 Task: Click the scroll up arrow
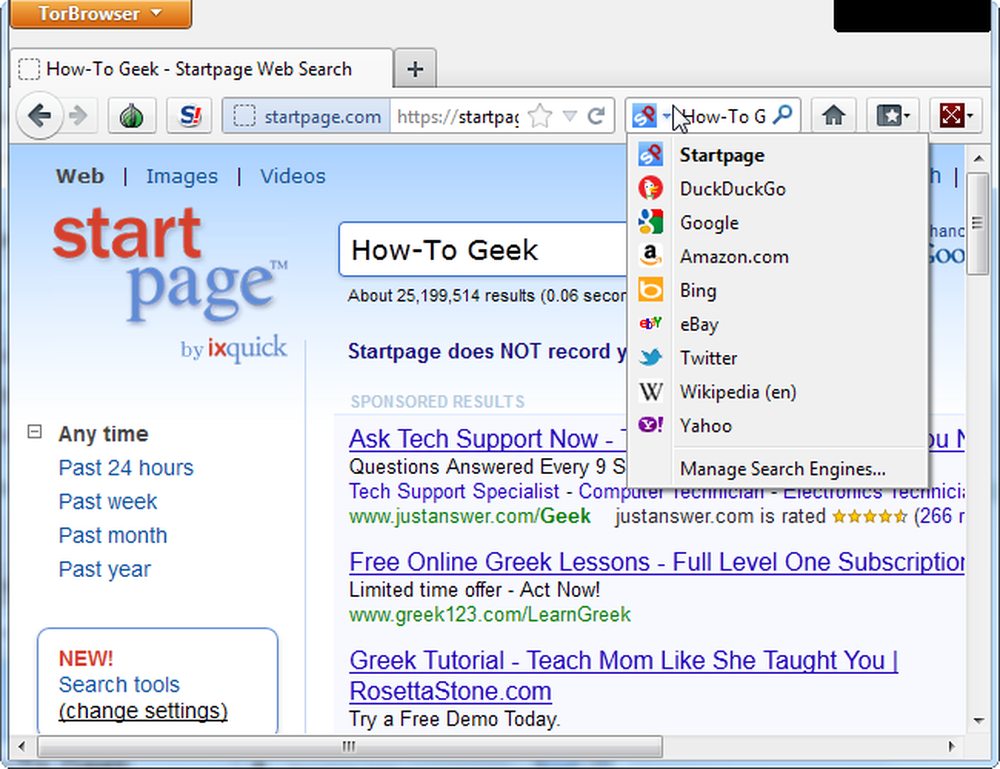pyautogui.click(x=978, y=157)
